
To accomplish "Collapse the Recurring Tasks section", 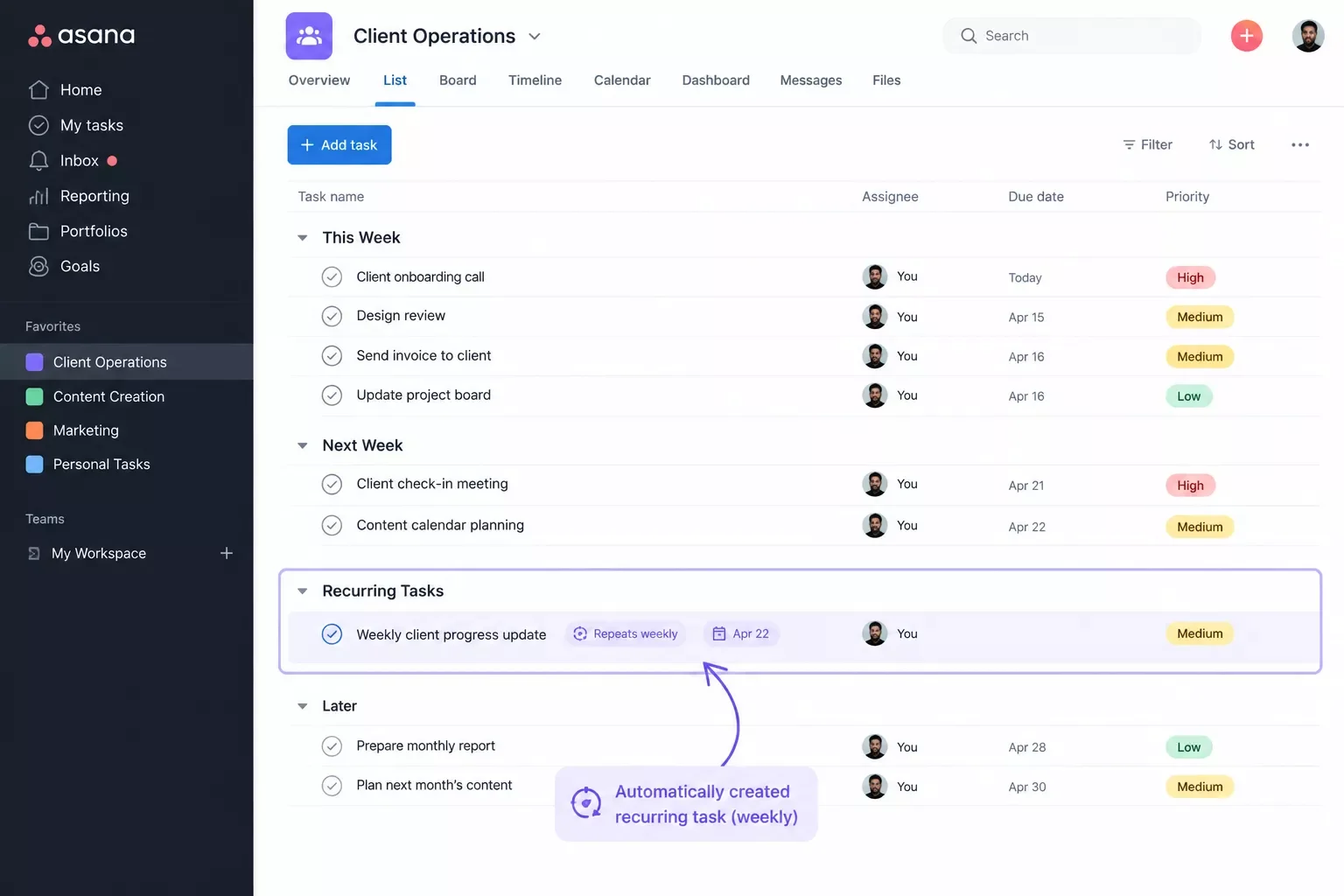I will [303, 591].
